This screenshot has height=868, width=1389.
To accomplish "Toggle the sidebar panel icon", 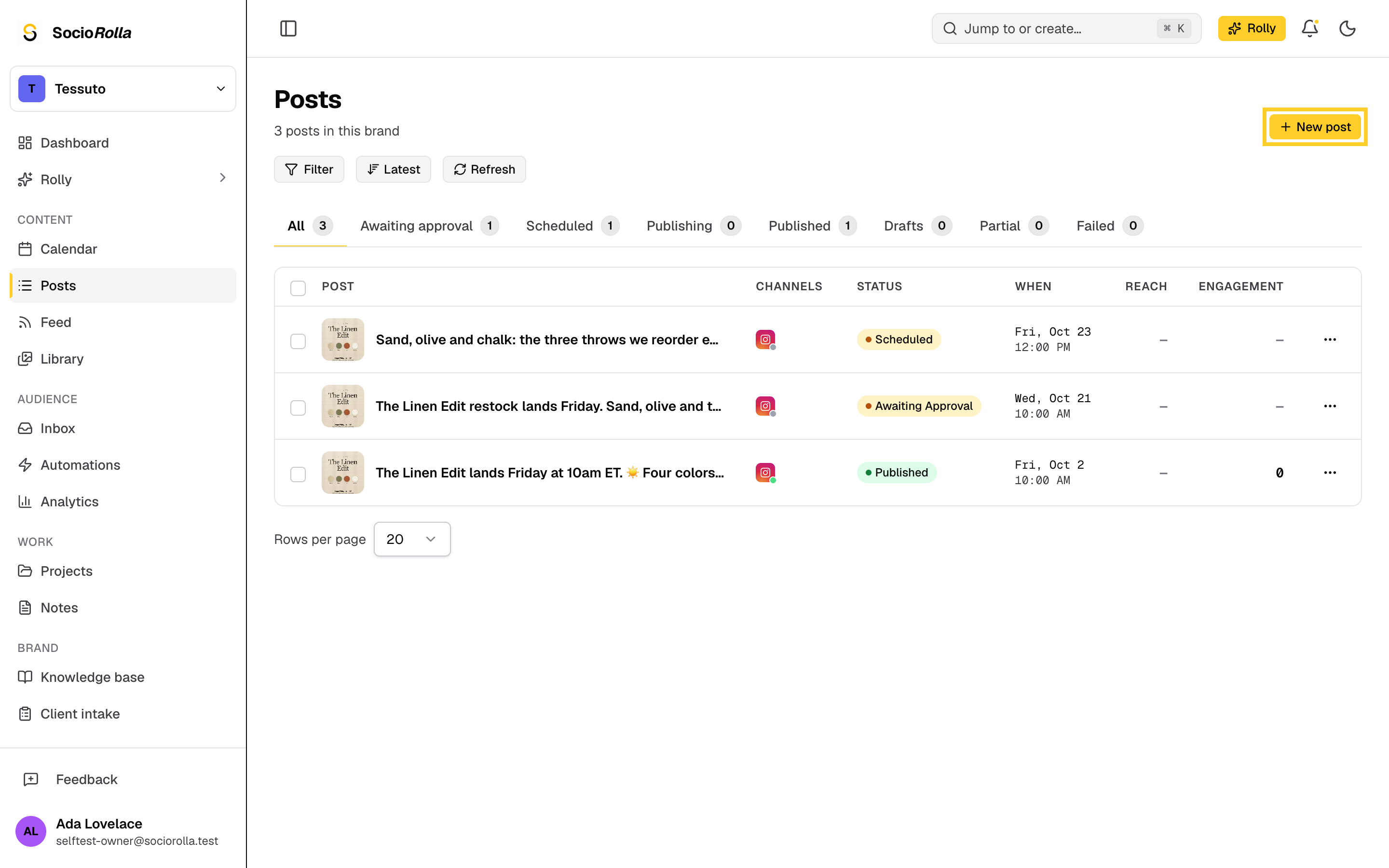I will [288, 28].
